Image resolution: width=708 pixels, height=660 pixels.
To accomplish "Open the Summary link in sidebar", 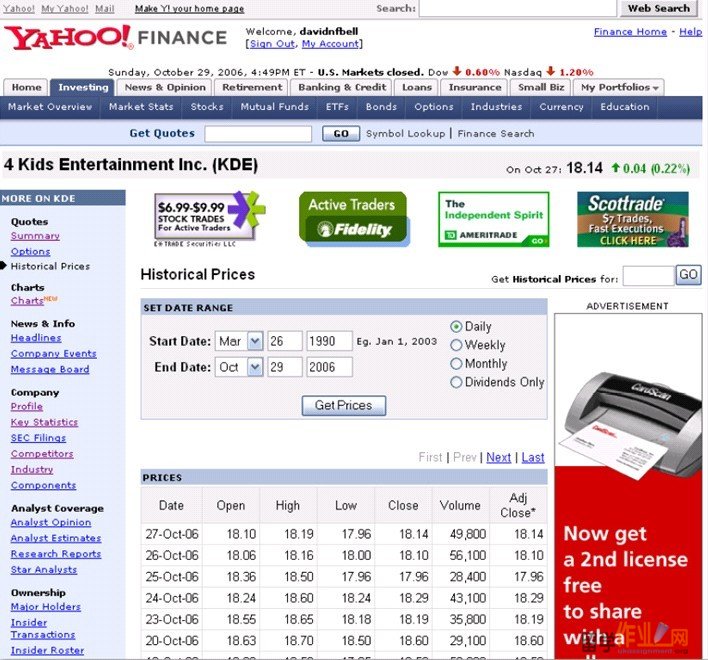I will tap(35, 236).
